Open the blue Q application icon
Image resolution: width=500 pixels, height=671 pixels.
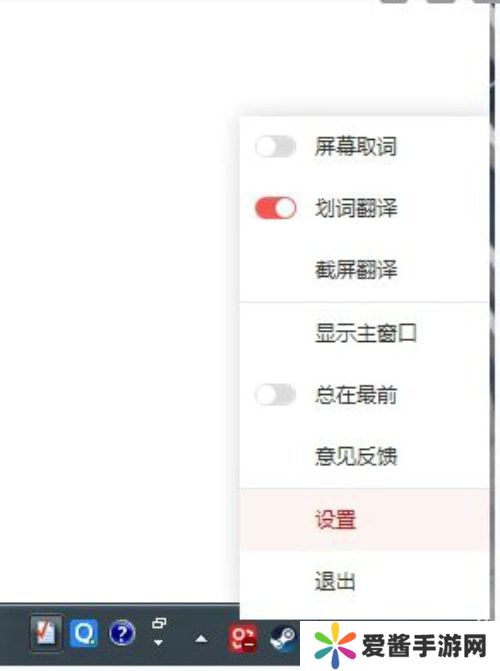[x=83, y=634]
